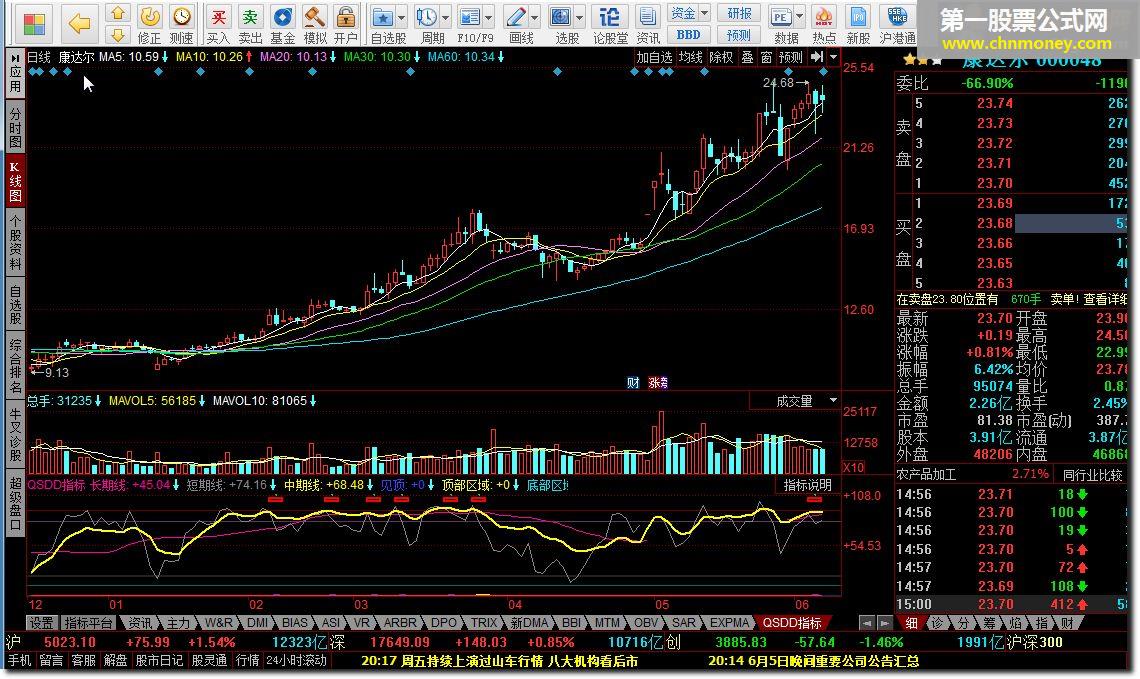This screenshot has height=679, width=1140.
Task: Toggle 除权 ex-rights adjustment
Action: 721,57
